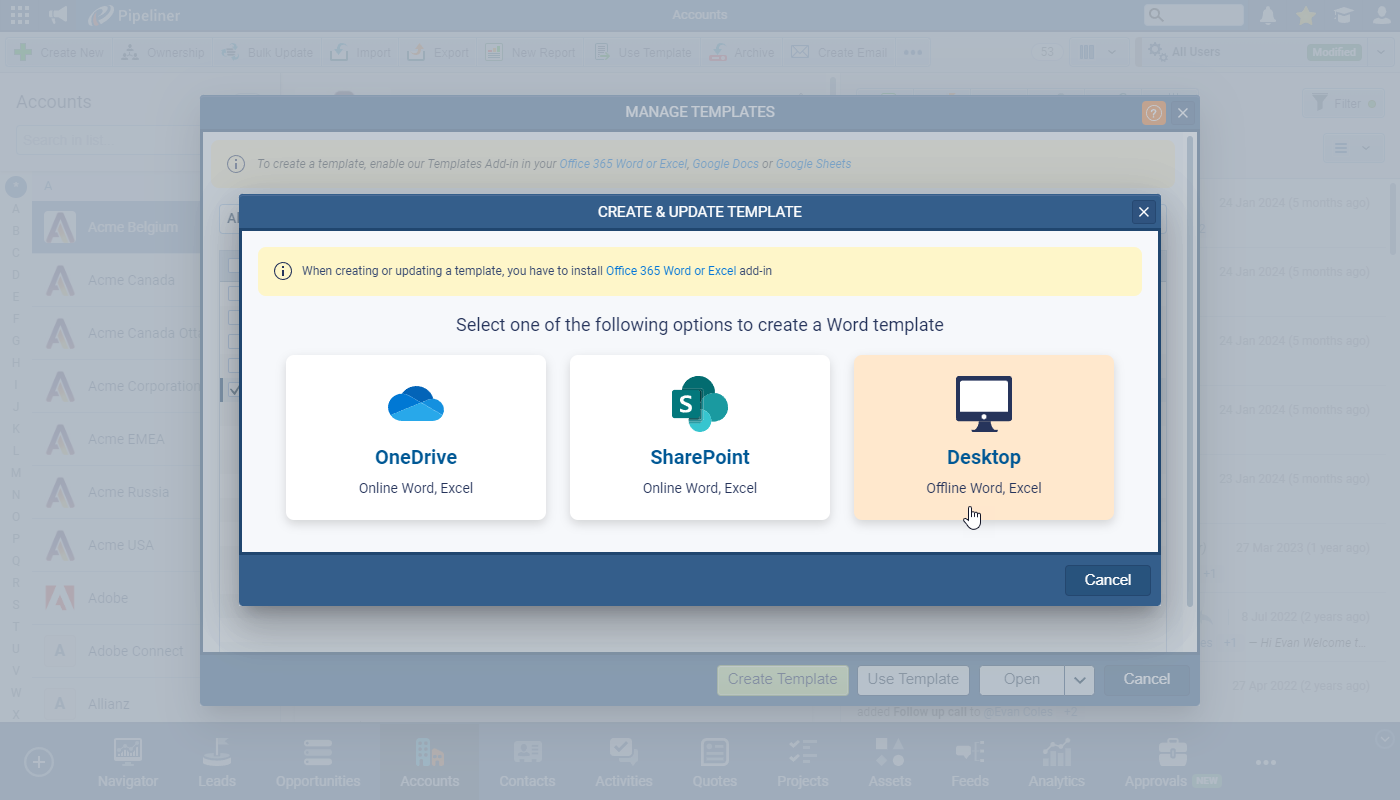Click the favorites star icon
This screenshot has height=800, width=1400.
[1306, 15]
